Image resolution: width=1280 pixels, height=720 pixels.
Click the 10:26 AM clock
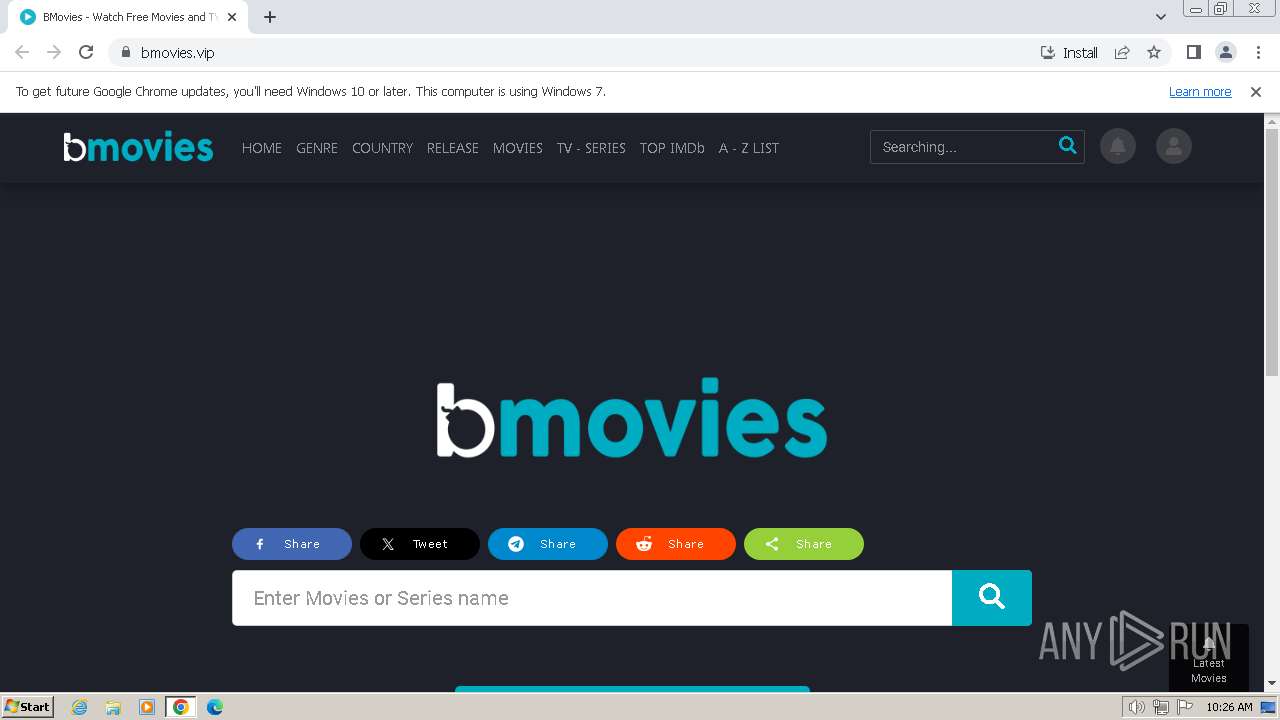[1229, 707]
